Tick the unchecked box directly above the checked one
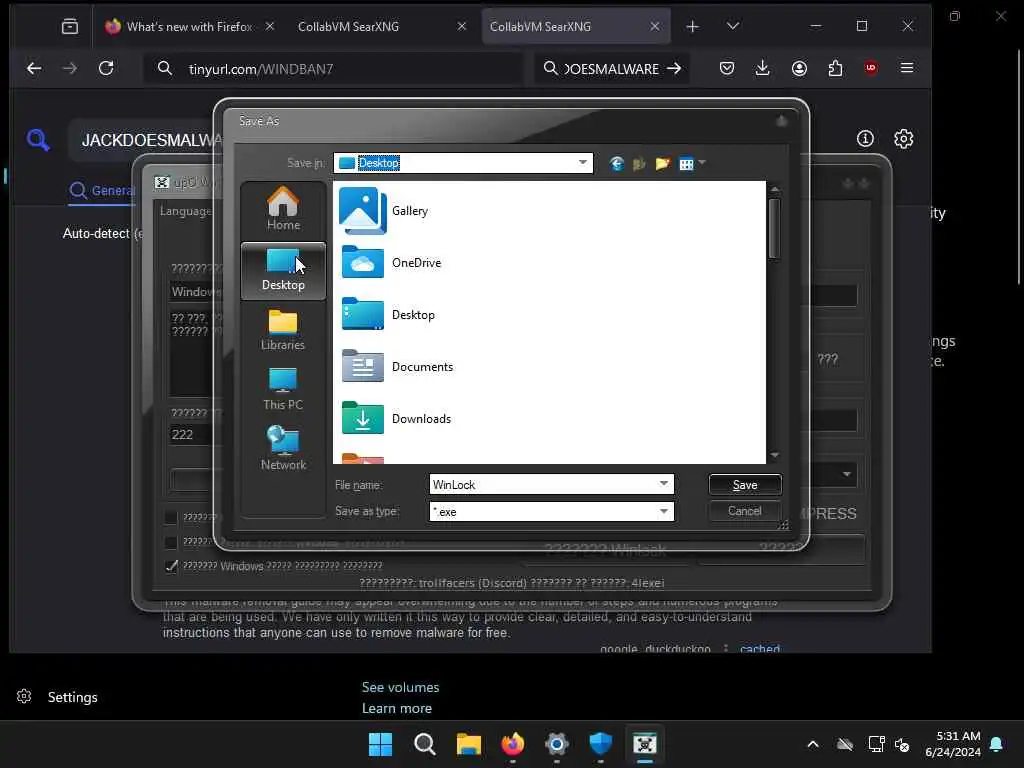Image resolution: width=1024 pixels, height=768 pixels. [x=171, y=542]
